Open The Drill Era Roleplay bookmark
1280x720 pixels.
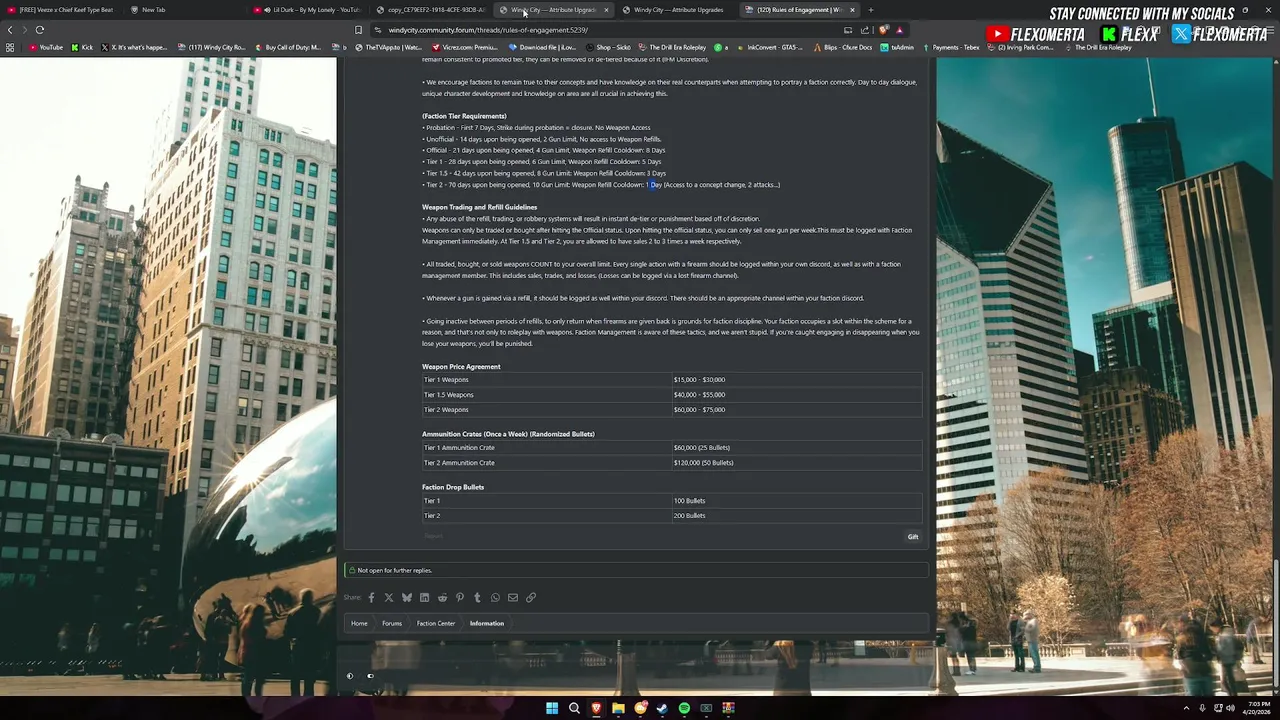(x=672, y=47)
